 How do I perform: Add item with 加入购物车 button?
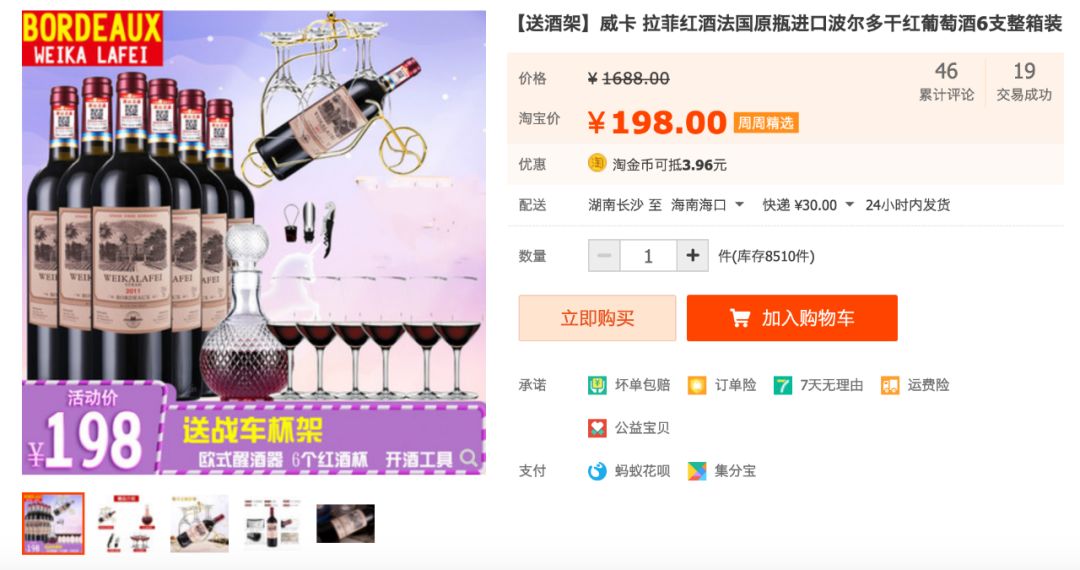pos(792,318)
